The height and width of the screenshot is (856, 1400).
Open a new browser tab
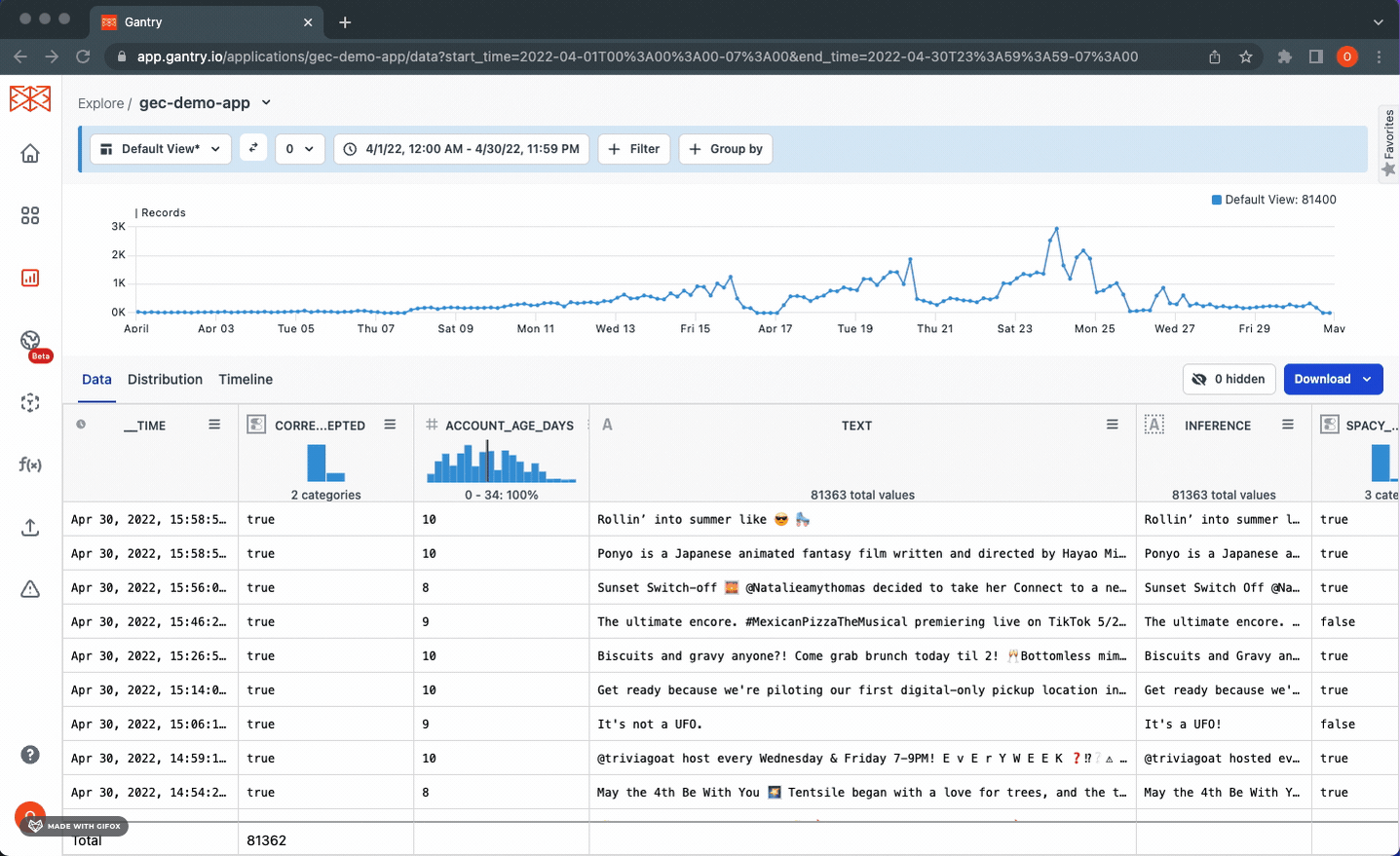pyautogui.click(x=345, y=21)
